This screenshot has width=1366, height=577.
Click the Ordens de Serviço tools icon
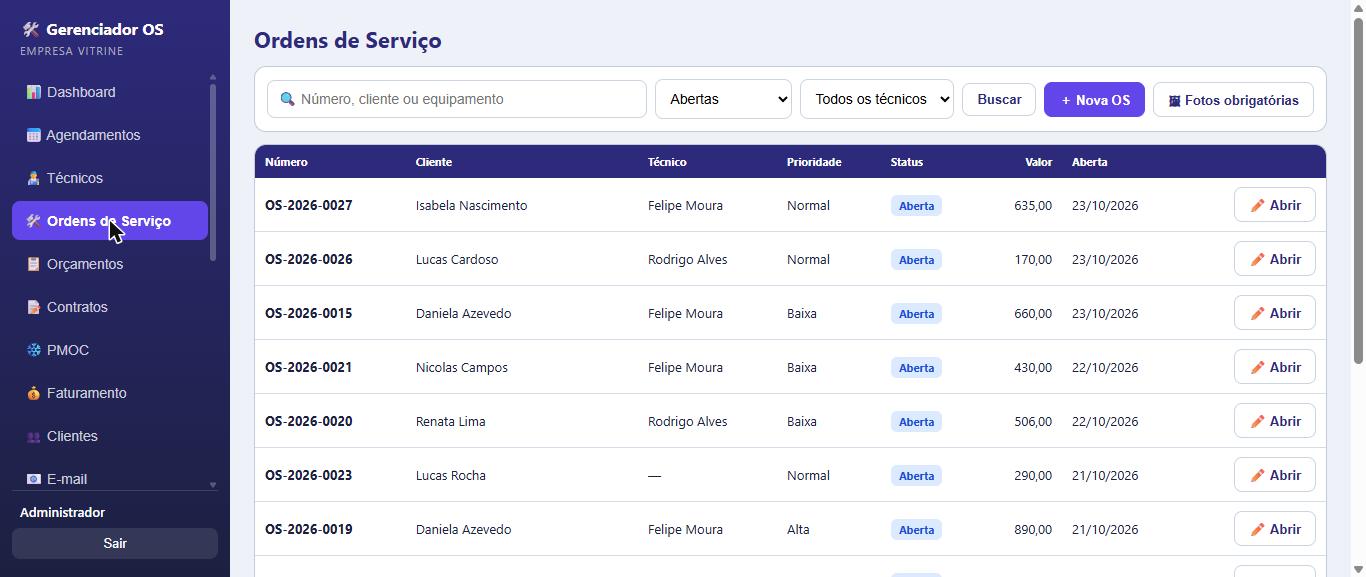(x=33, y=221)
